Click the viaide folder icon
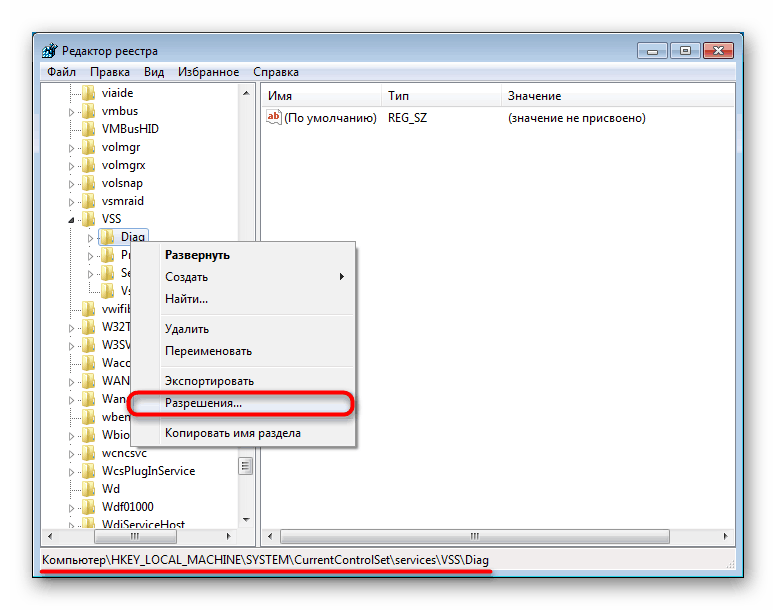The image size is (776, 610). click(89, 93)
